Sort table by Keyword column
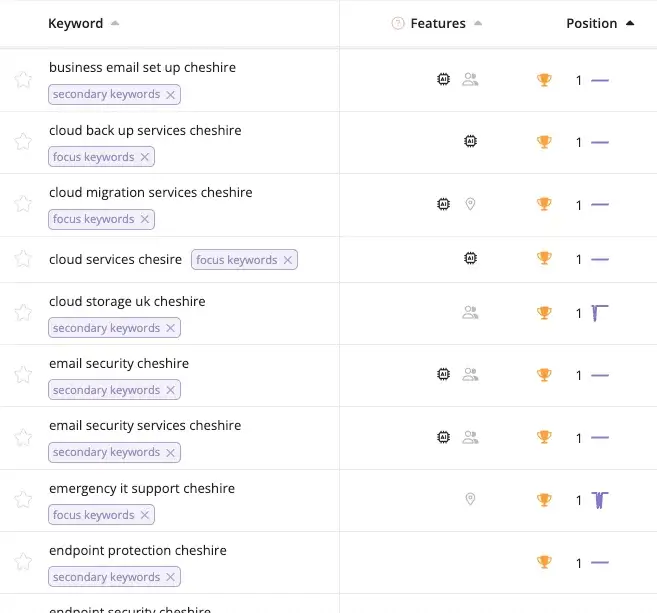This screenshot has width=657, height=613. coord(75,23)
